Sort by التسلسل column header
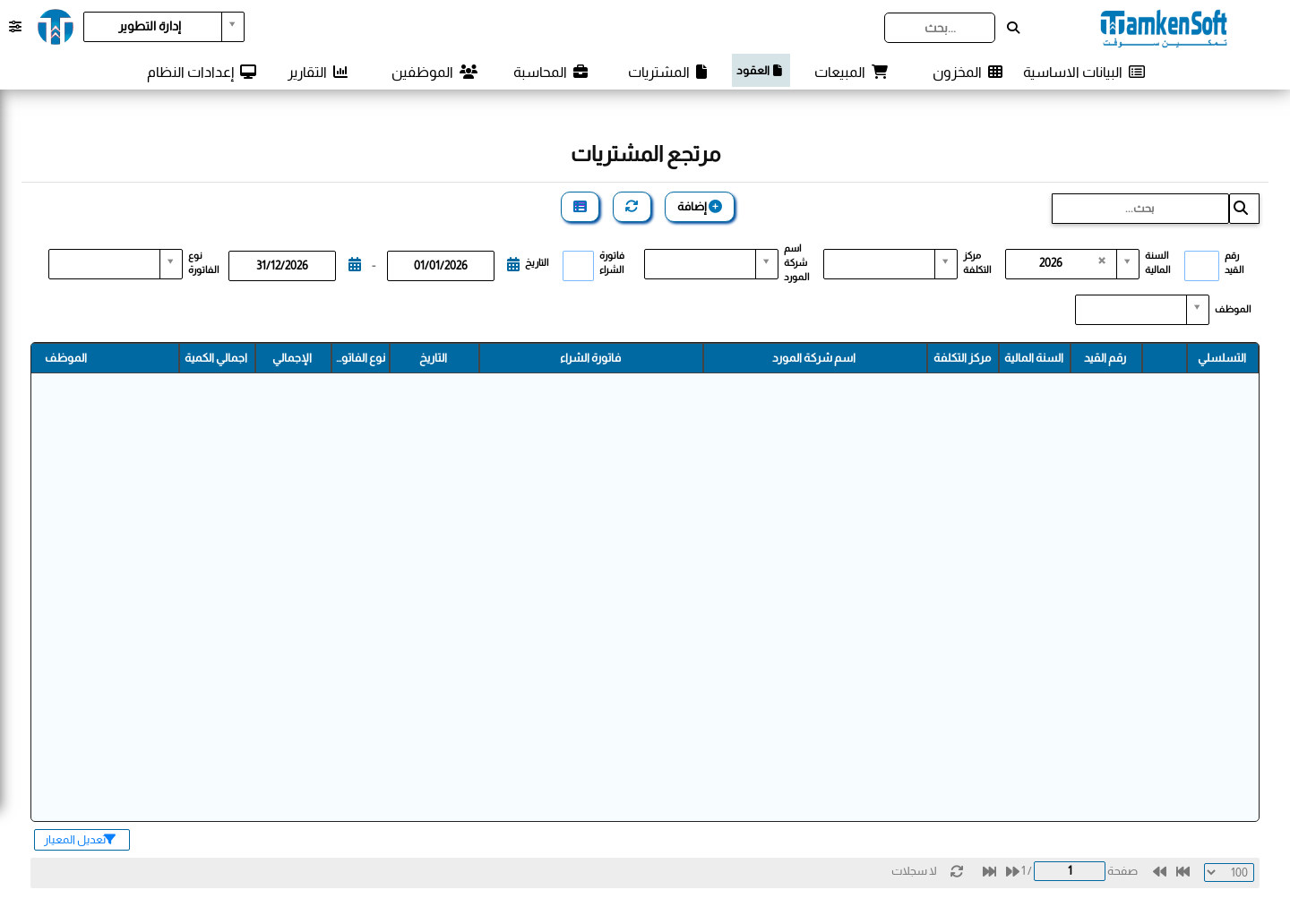 (x=1222, y=358)
